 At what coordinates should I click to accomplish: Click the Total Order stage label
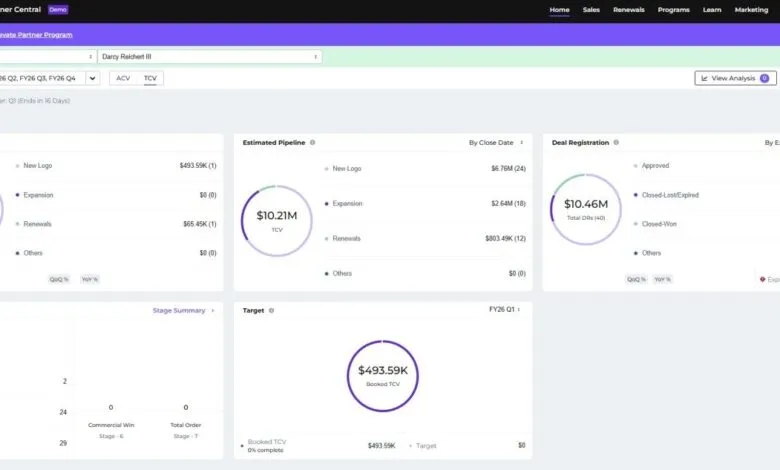186,425
